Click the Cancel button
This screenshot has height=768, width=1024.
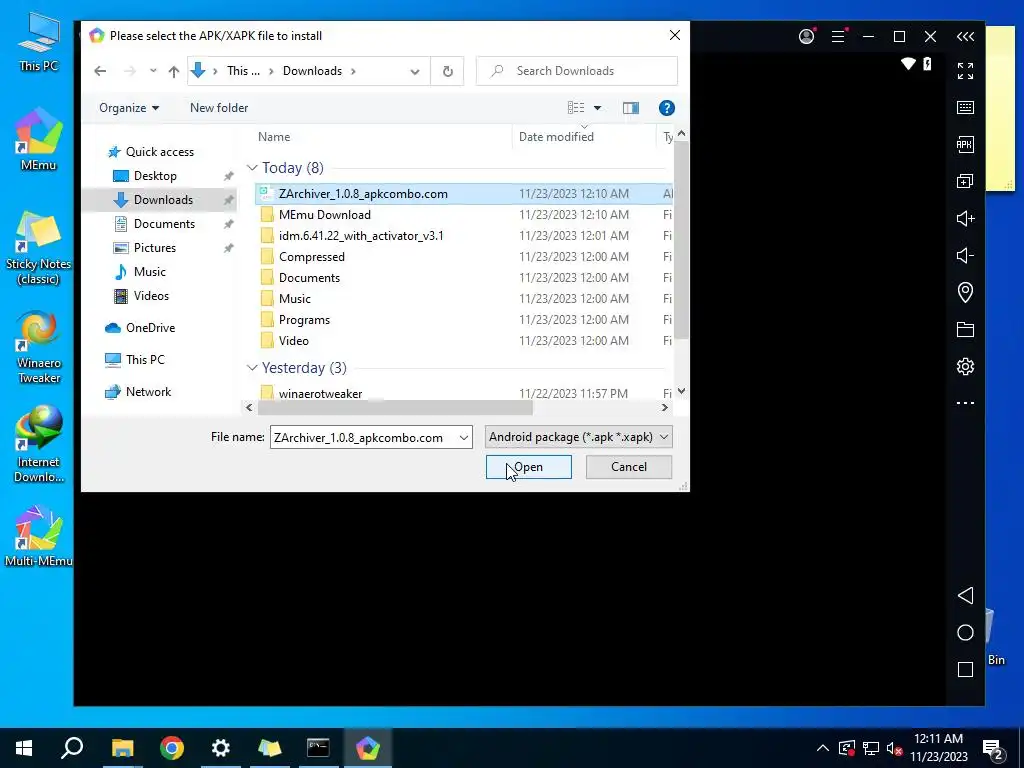629,467
